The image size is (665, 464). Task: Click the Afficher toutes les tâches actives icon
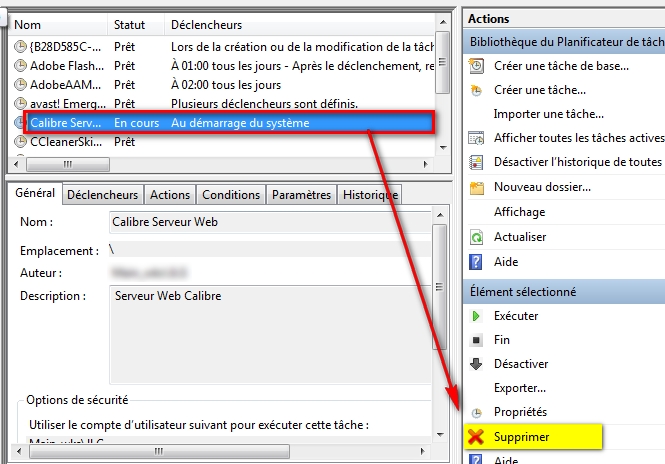(476, 138)
